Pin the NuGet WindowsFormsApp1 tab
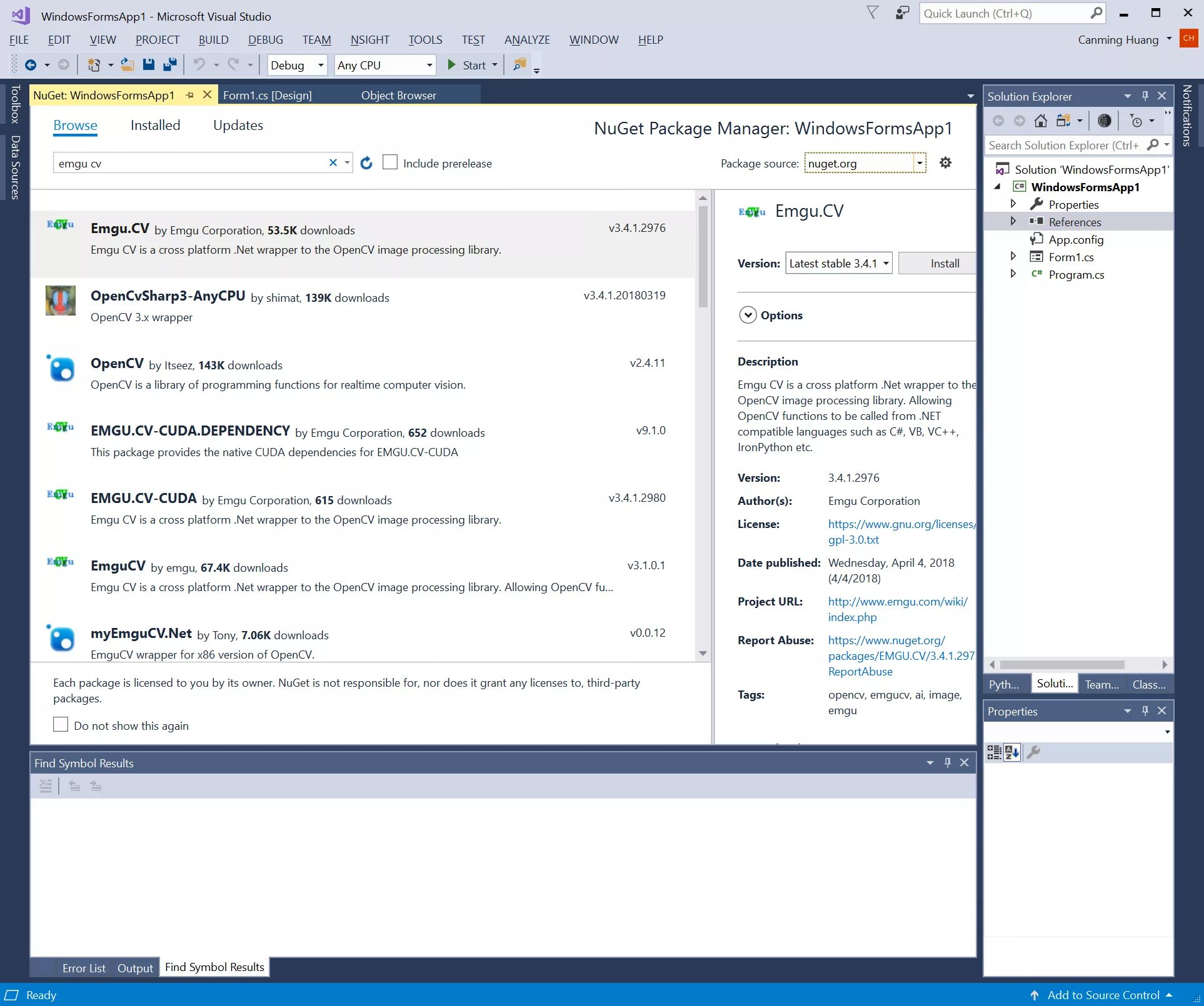This screenshot has height=1006, width=1204. pyautogui.click(x=189, y=95)
